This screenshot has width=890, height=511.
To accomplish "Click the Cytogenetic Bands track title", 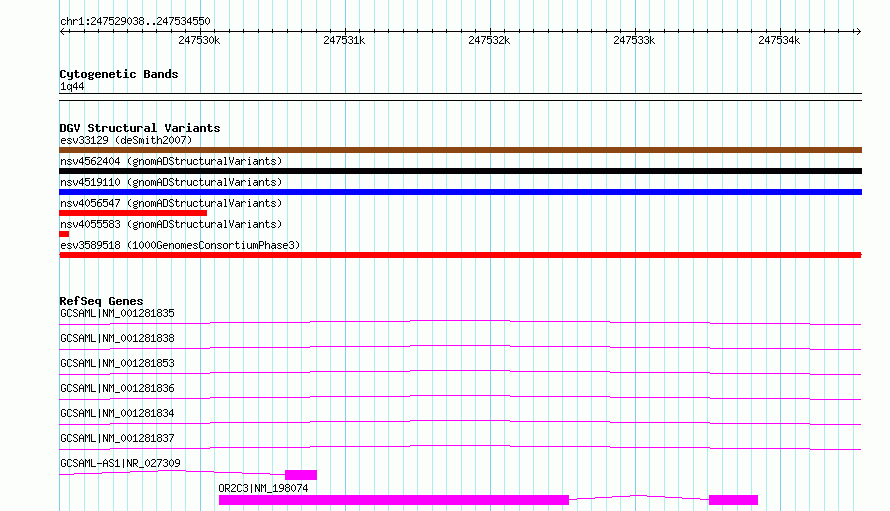I will pos(119,74).
